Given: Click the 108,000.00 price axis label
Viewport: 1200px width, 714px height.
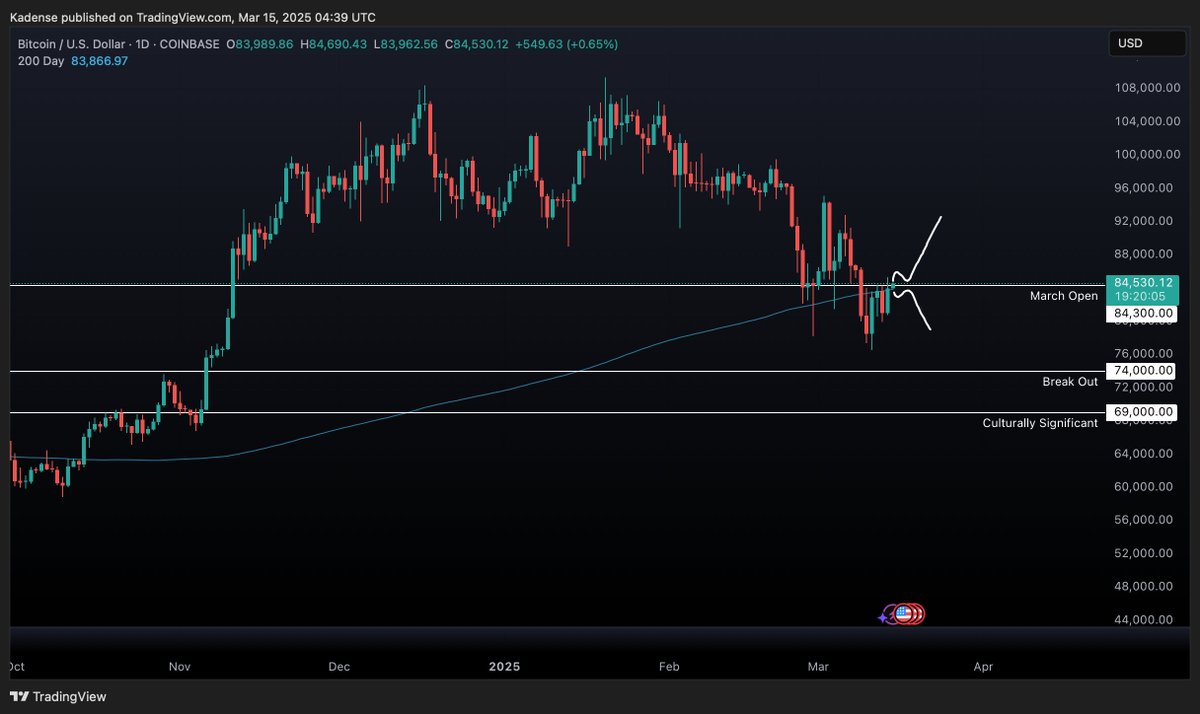Looking at the screenshot, I should pos(1148,88).
